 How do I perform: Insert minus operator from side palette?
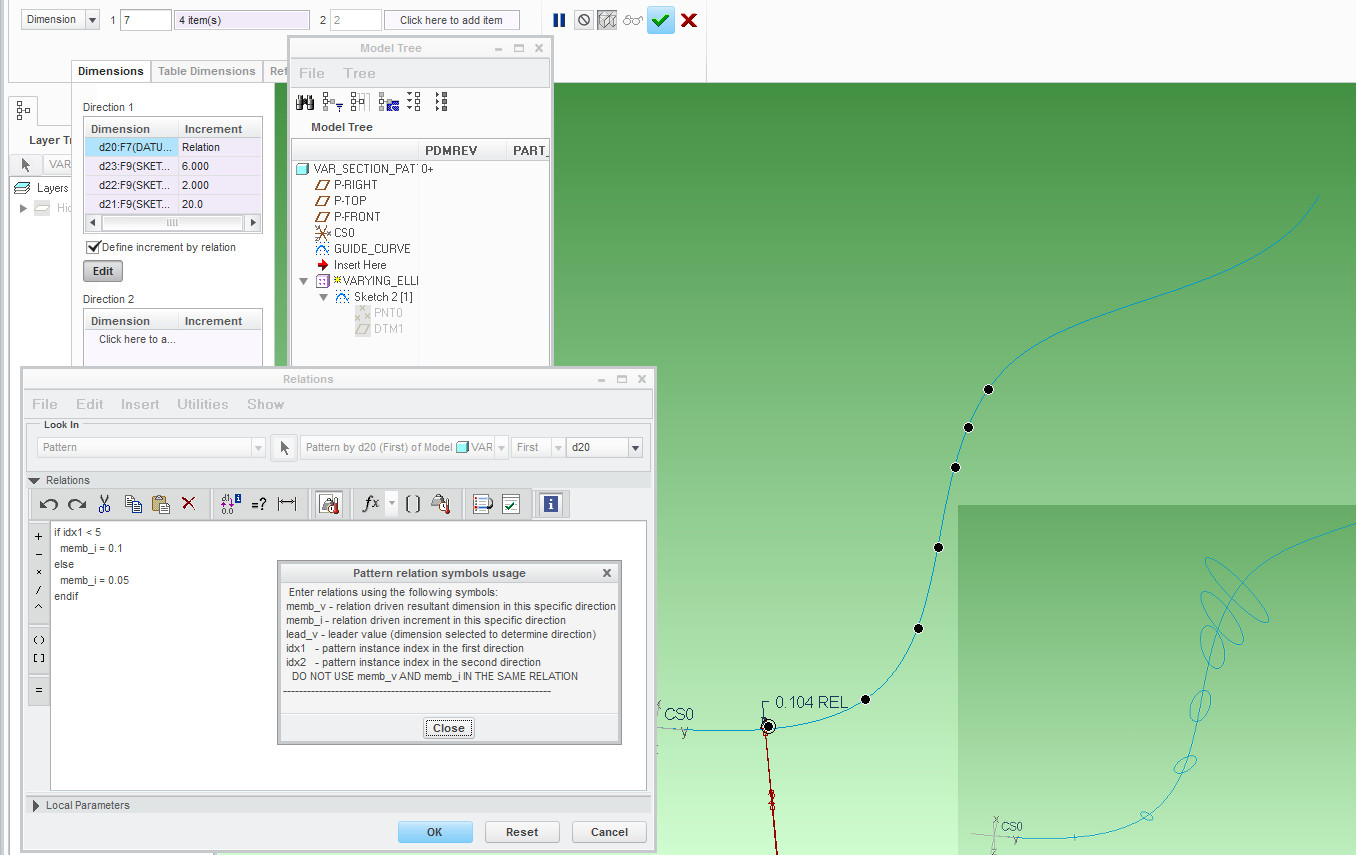[39, 554]
